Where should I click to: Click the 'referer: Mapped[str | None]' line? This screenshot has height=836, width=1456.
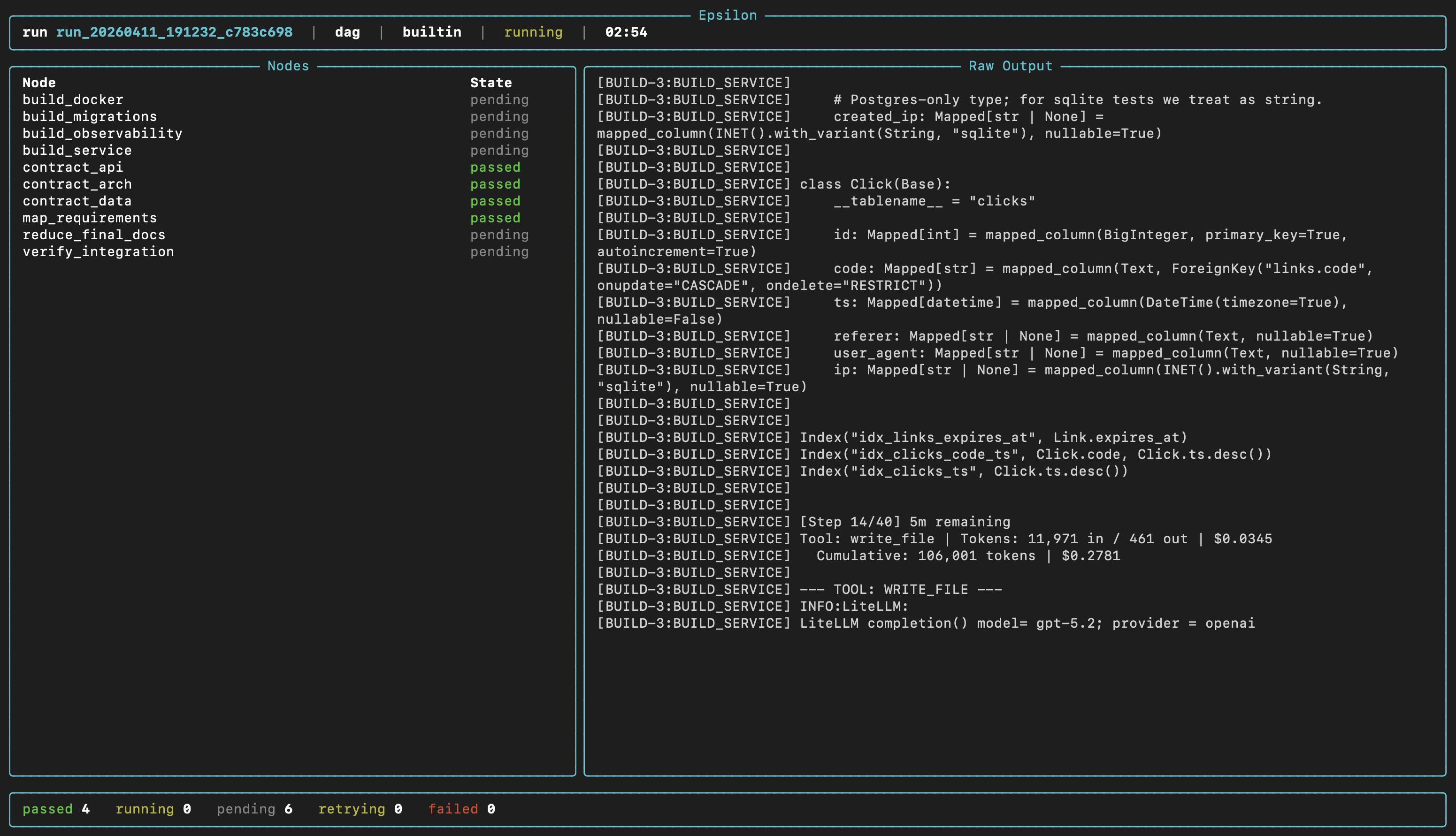985,336
